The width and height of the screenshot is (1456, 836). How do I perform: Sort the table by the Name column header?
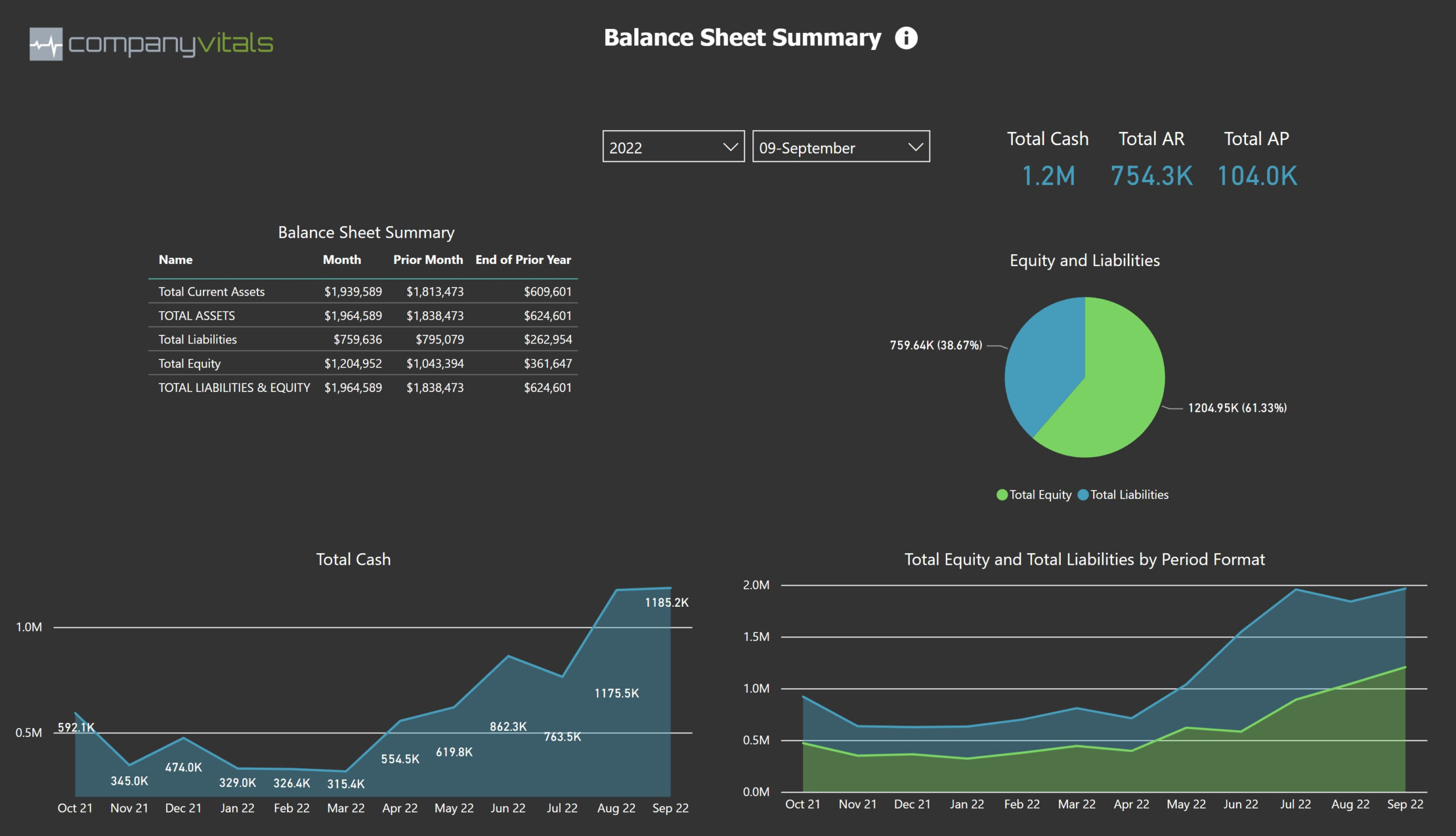(x=175, y=259)
